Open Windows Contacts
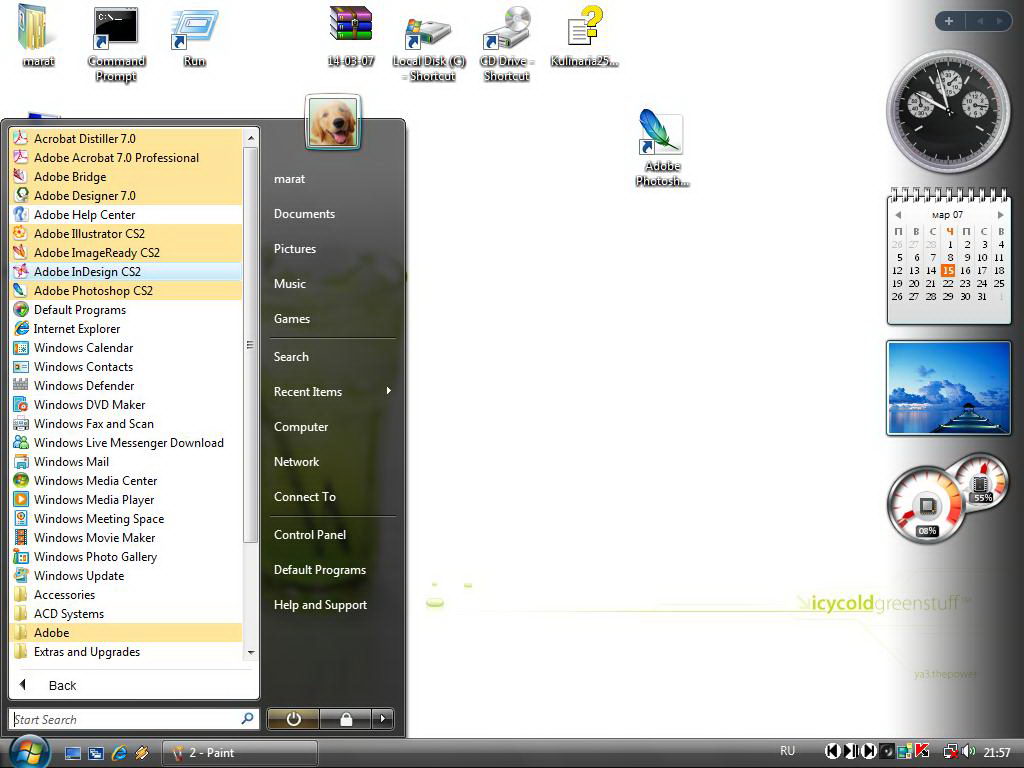 [x=127, y=366]
